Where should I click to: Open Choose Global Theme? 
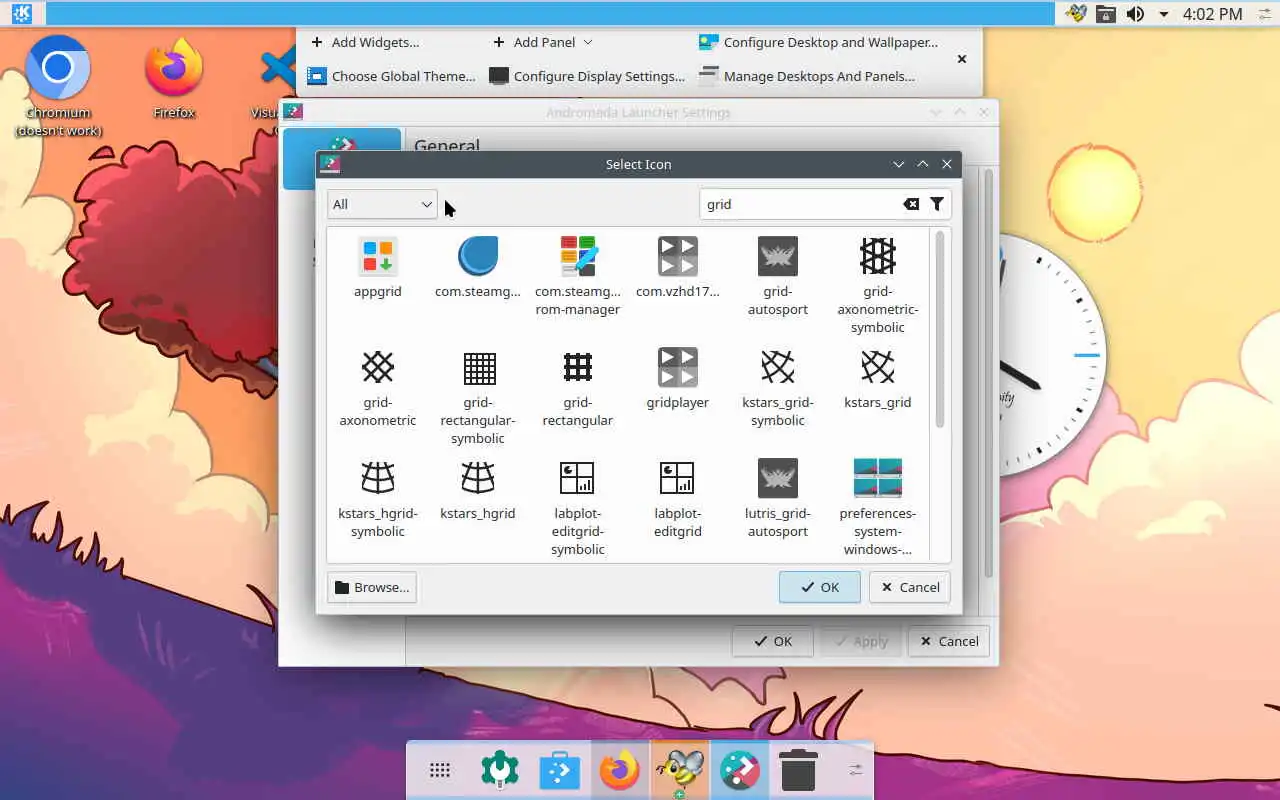391,76
